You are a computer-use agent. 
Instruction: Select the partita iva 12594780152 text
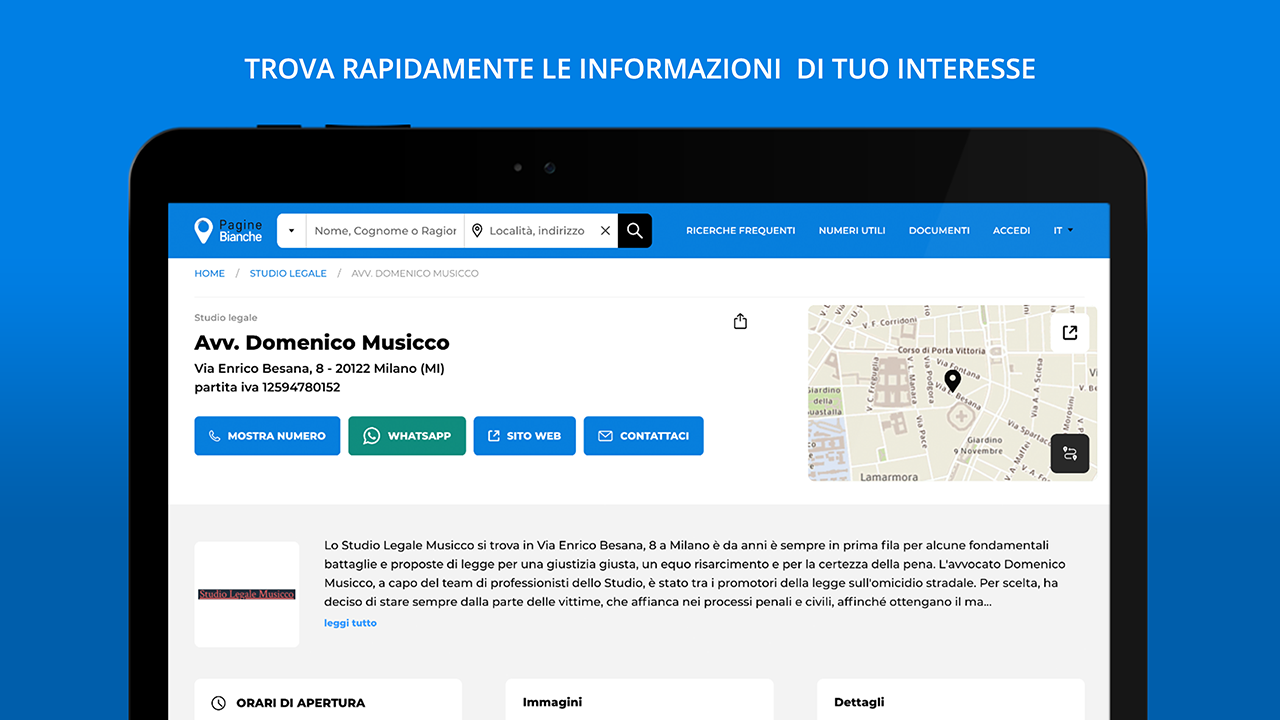[267, 387]
